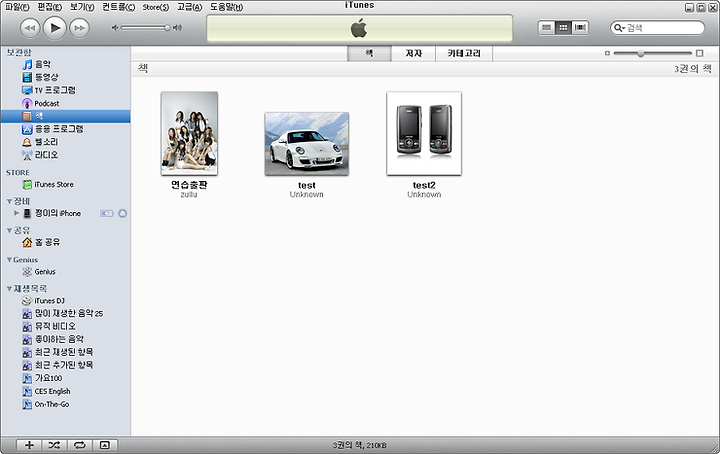Screen dimensions: 720x454
Task: Toggle repeat playback
Action: 80,445
